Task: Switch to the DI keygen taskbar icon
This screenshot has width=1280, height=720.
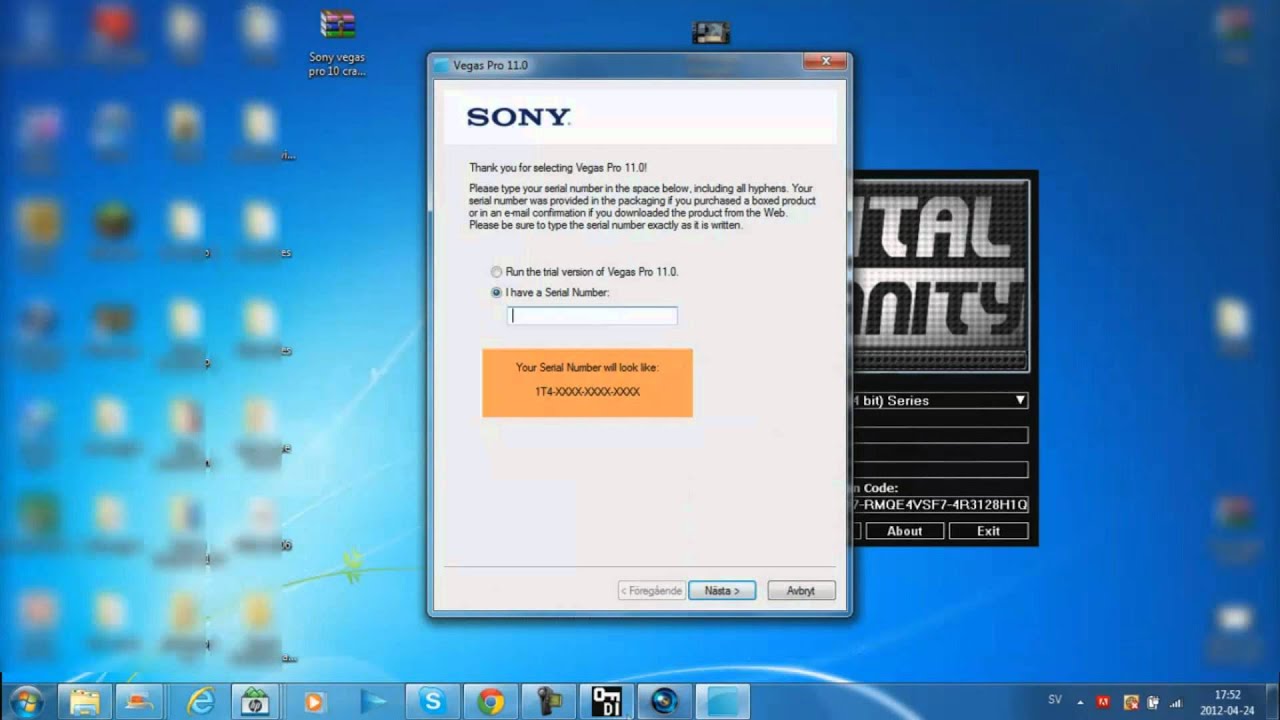Action: tap(607, 701)
